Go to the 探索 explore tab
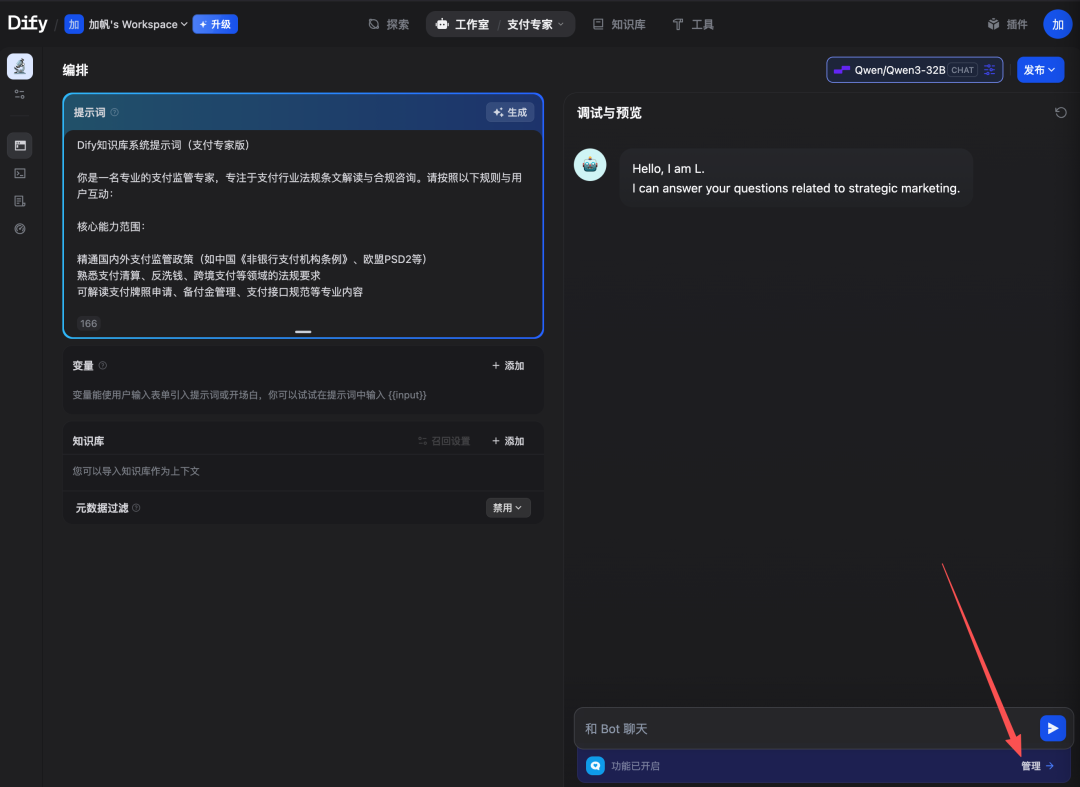This screenshot has width=1080, height=787. pyautogui.click(x=389, y=24)
